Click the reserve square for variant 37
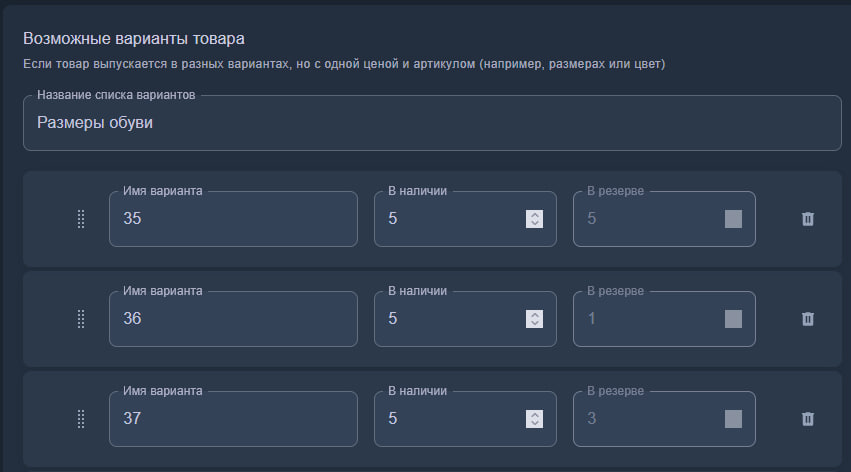This screenshot has height=472, width=851. coord(733,419)
